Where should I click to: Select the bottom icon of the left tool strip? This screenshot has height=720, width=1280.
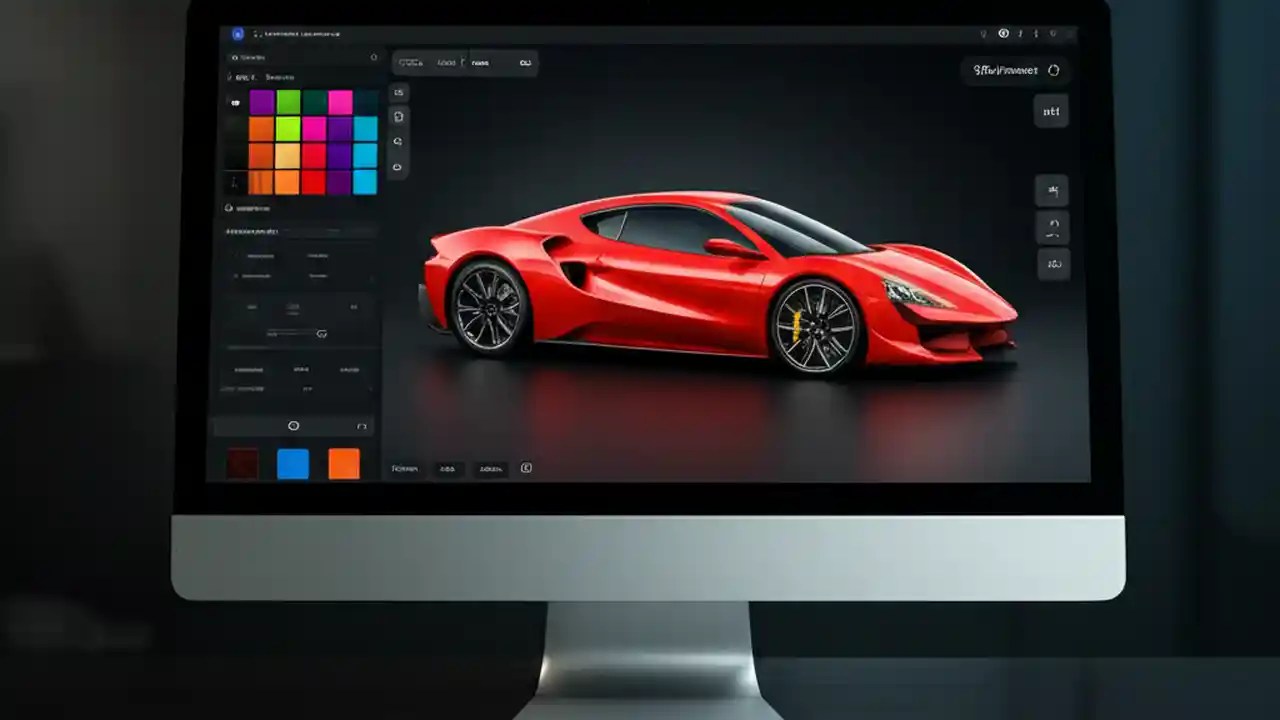click(398, 166)
